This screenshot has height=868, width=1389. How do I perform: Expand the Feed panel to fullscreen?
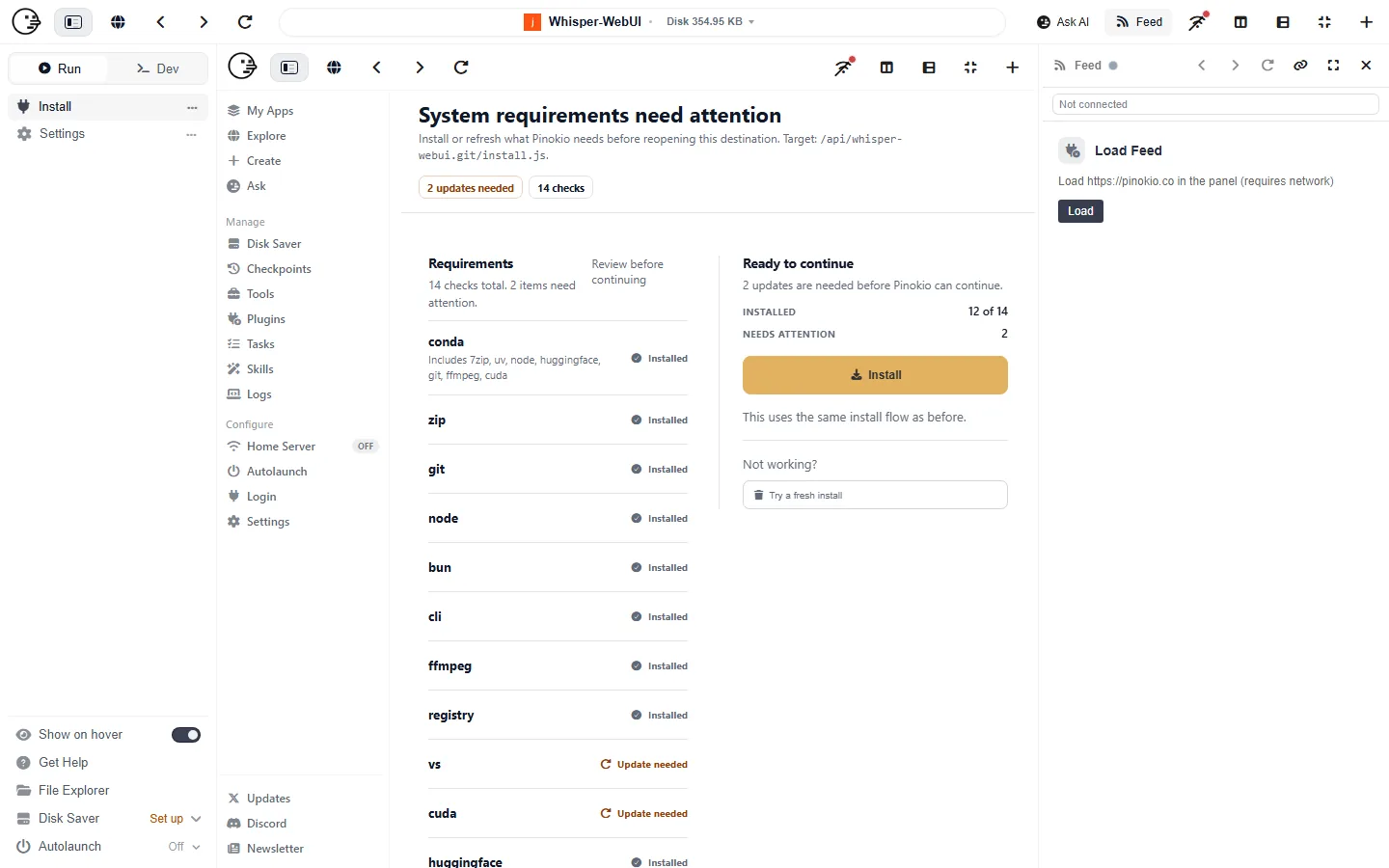(1333, 66)
